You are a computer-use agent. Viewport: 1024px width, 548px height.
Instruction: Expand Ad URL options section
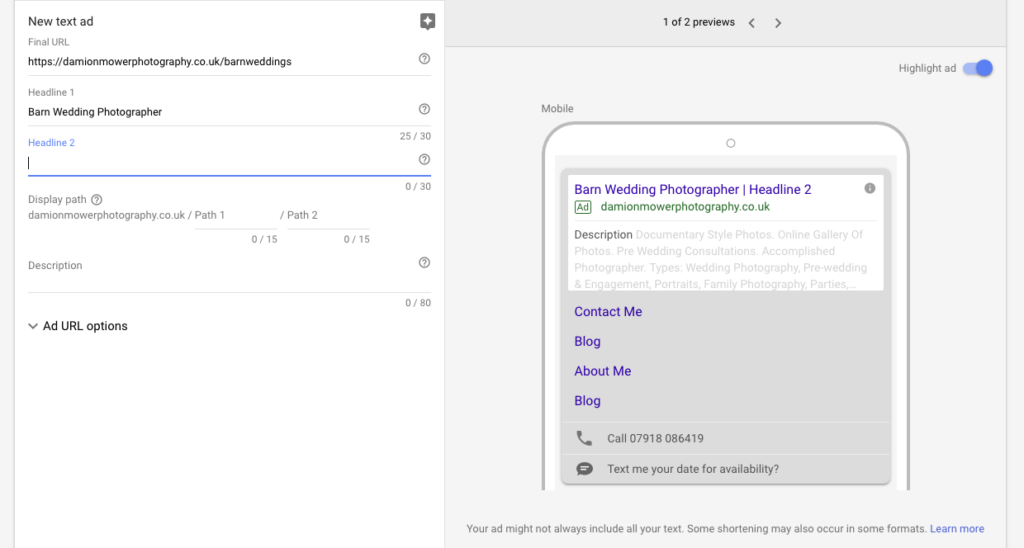tap(78, 326)
